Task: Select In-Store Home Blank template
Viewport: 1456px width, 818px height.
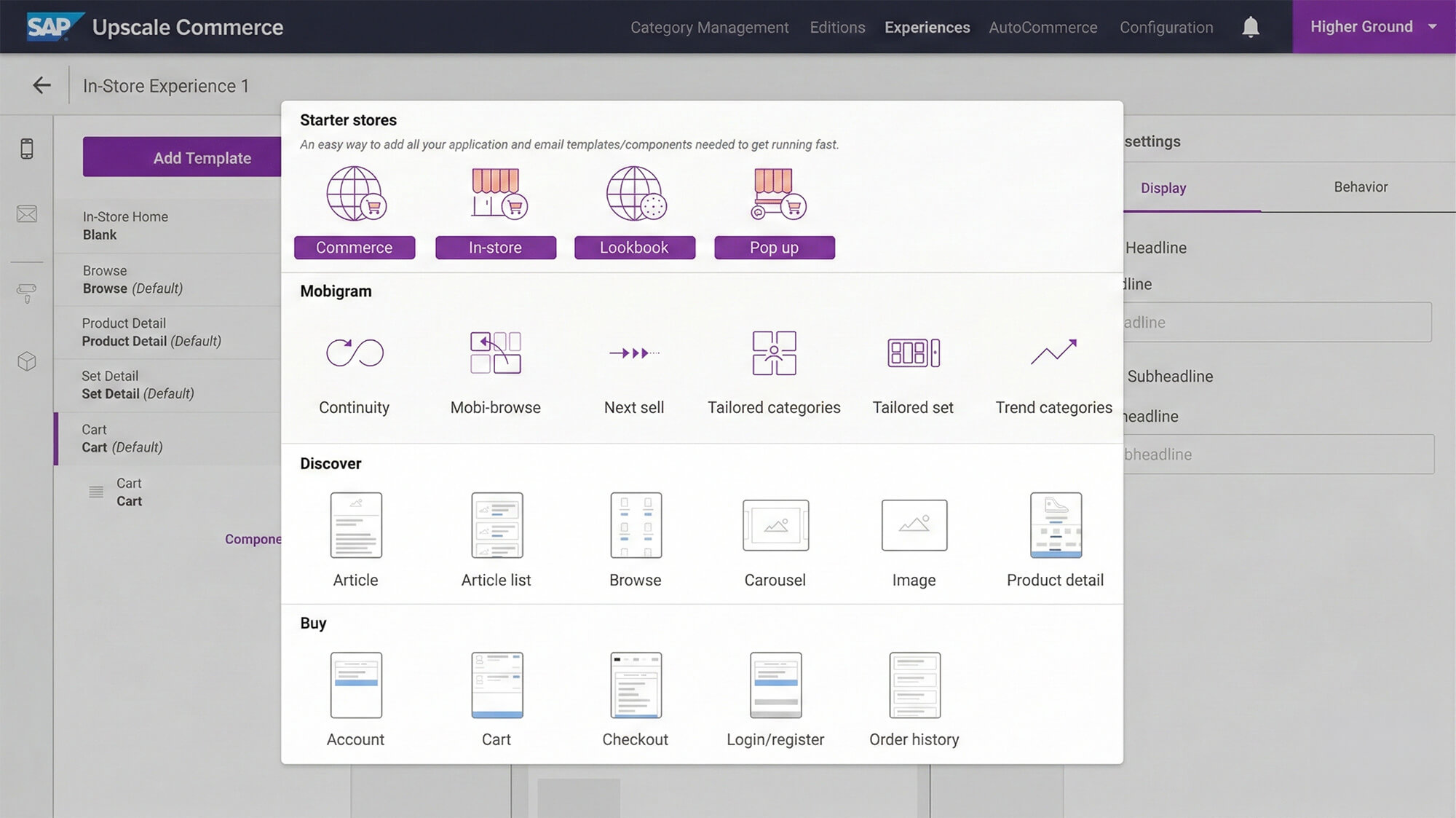Action: tap(168, 226)
